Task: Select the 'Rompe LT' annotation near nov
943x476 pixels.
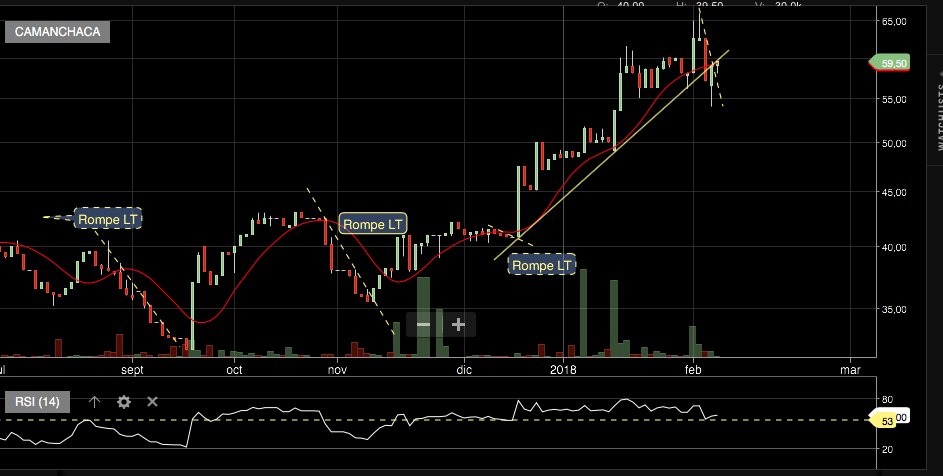Action: click(x=373, y=224)
